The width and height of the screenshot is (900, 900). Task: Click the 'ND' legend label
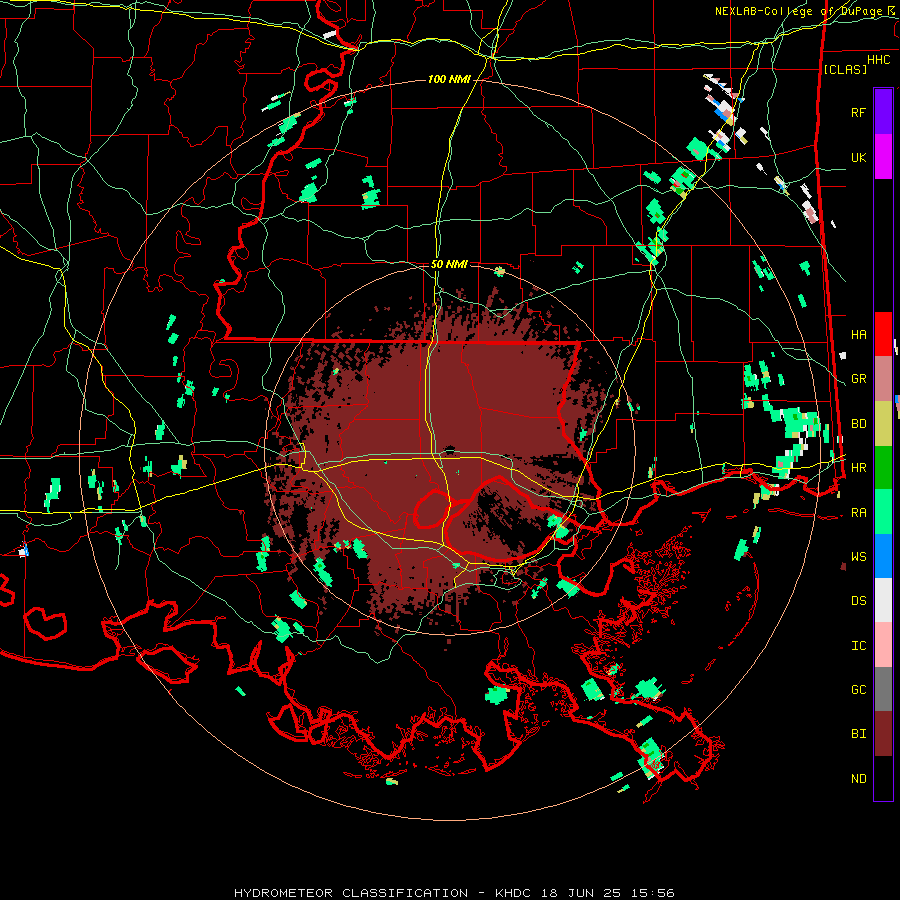point(858,779)
